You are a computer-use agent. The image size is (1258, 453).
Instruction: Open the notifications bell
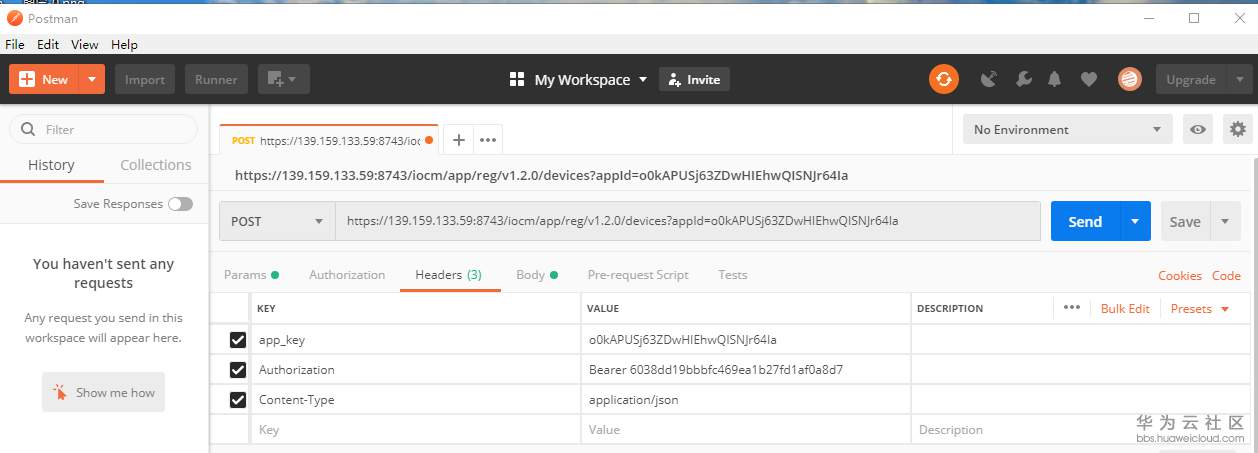point(1055,79)
